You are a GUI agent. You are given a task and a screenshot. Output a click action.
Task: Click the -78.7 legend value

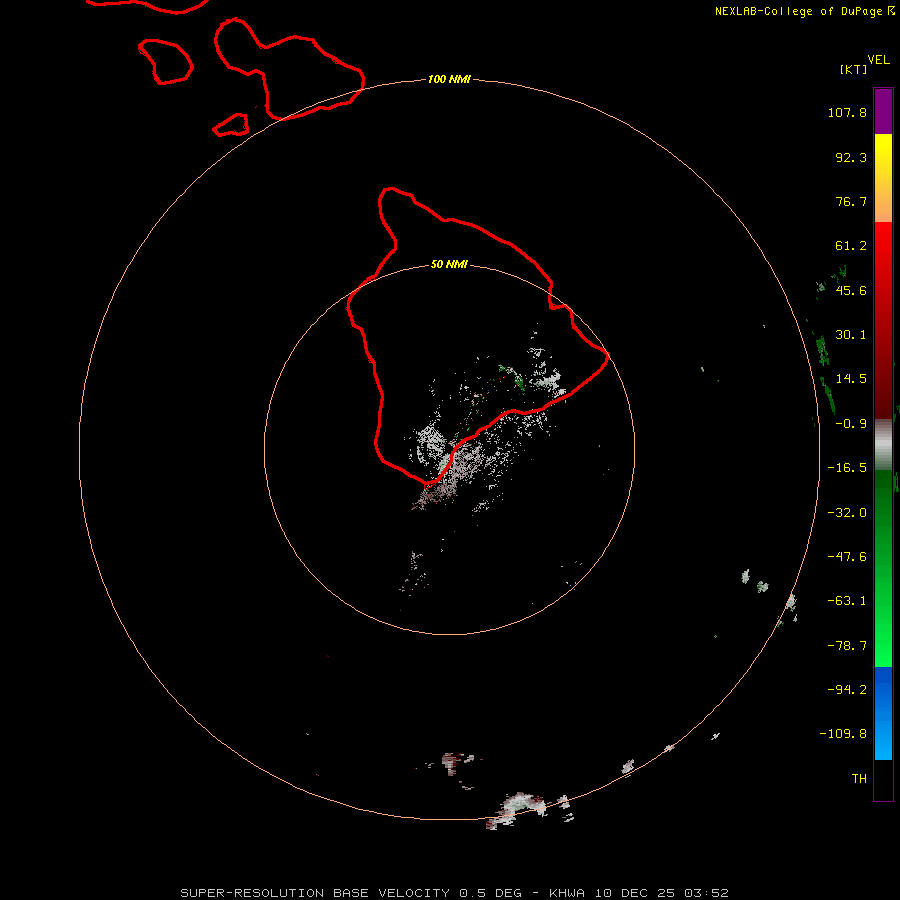tap(847, 646)
